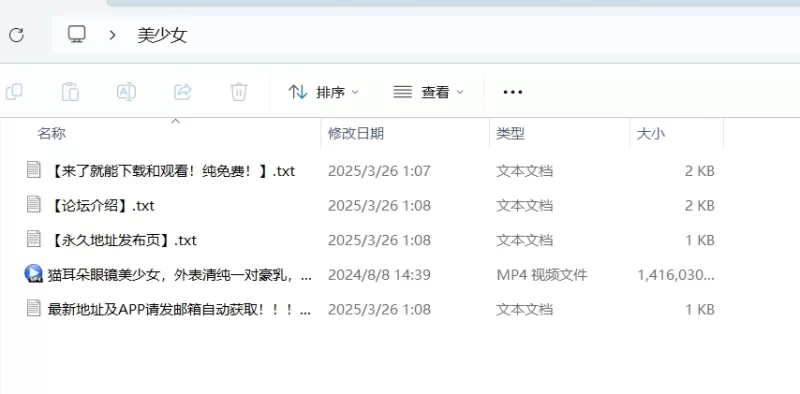This screenshot has height=394, width=800.
Task: Open the 排序 sort dropdown
Action: click(323, 92)
